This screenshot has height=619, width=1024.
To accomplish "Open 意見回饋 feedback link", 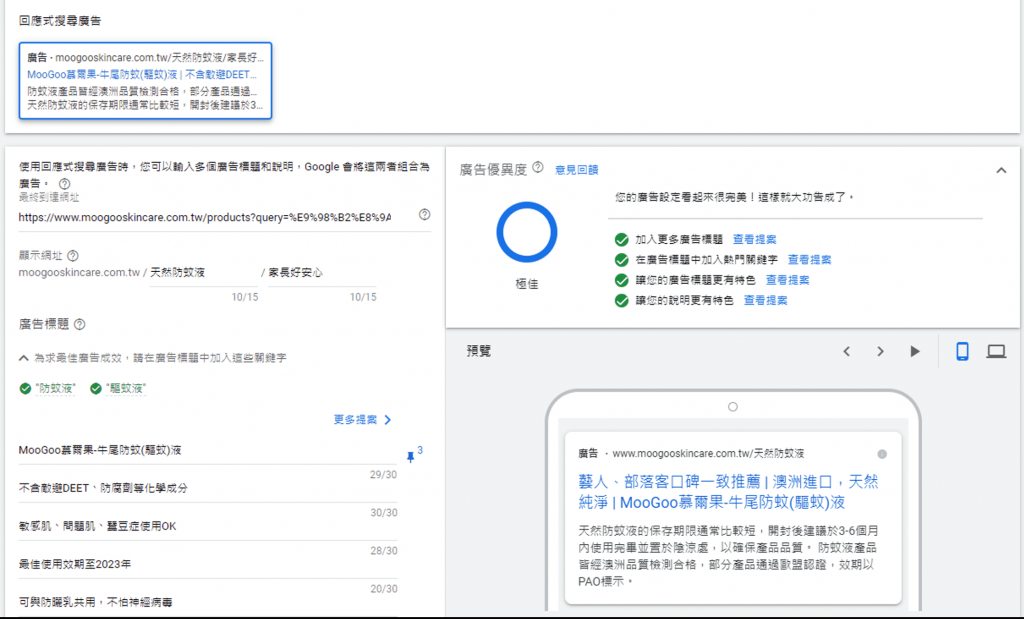I will coord(577,170).
